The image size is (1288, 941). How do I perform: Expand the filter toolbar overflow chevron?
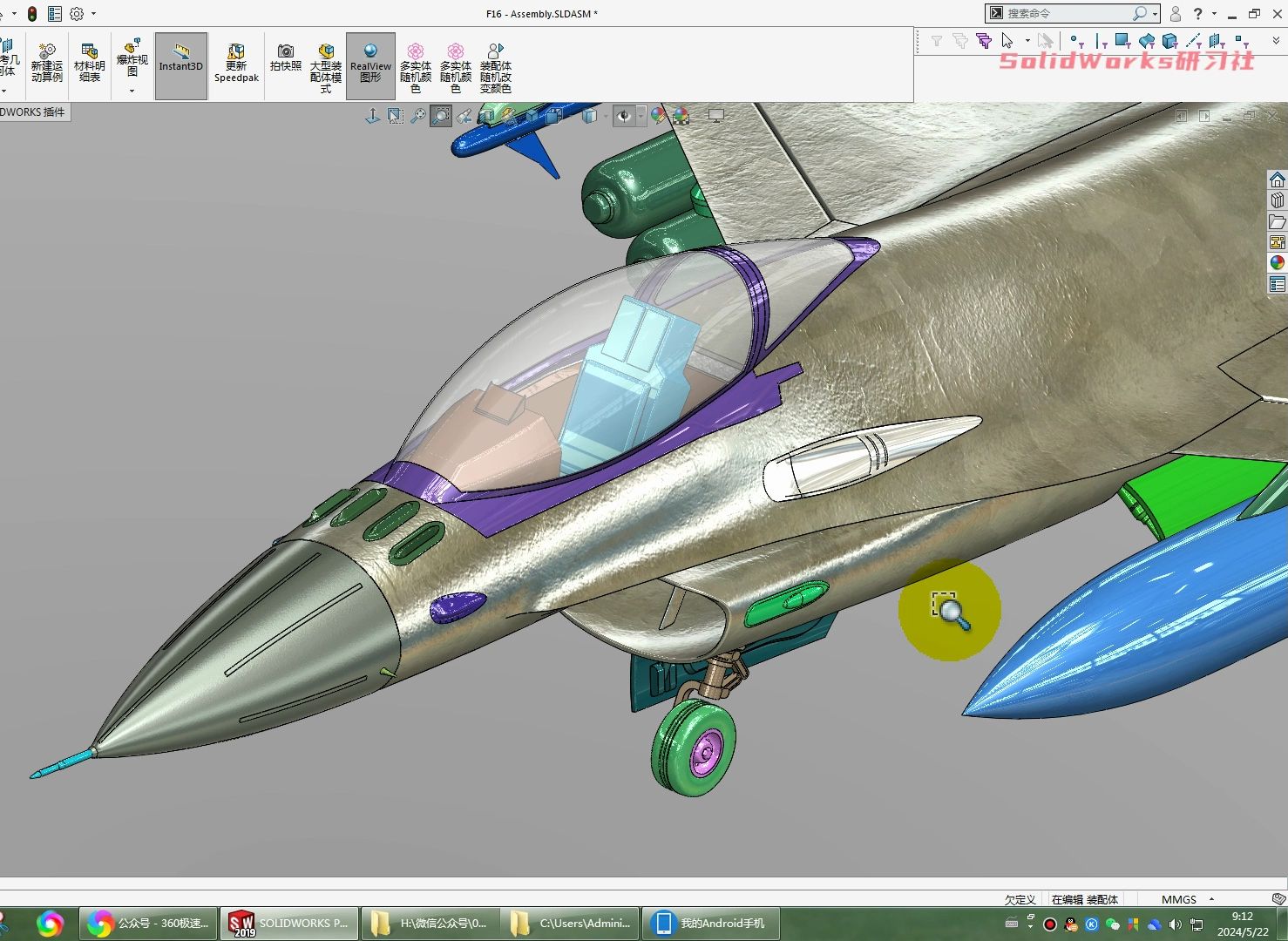tap(1277, 41)
